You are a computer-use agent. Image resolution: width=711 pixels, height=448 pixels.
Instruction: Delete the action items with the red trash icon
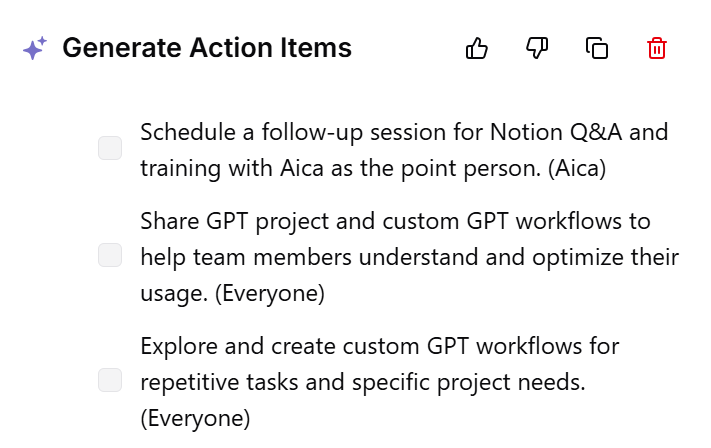coord(657,48)
